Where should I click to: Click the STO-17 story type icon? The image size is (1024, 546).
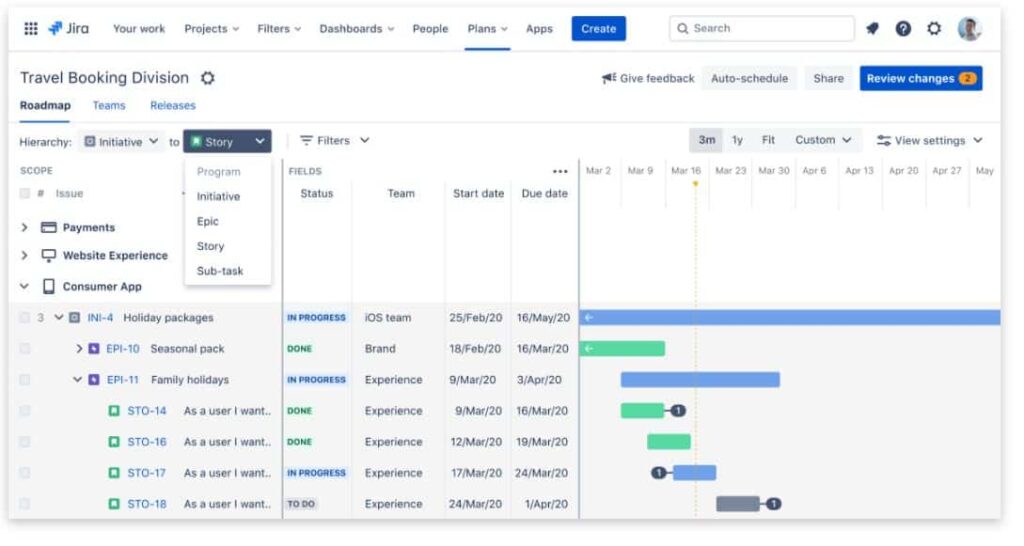(x=114, y=473)
